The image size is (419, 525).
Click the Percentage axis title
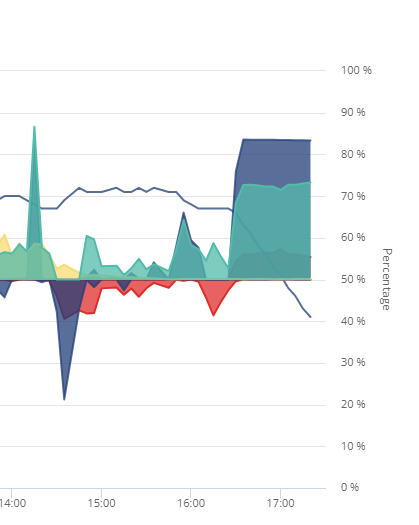pos(387,279)
